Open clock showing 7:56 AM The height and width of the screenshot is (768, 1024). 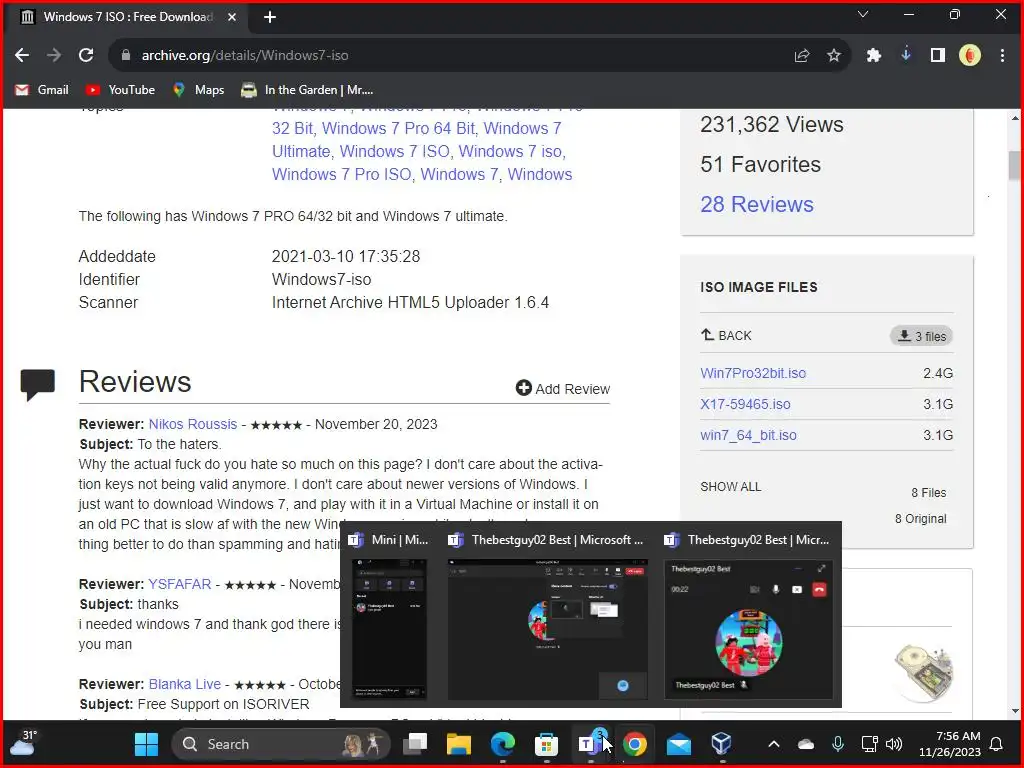click(950, 744)
